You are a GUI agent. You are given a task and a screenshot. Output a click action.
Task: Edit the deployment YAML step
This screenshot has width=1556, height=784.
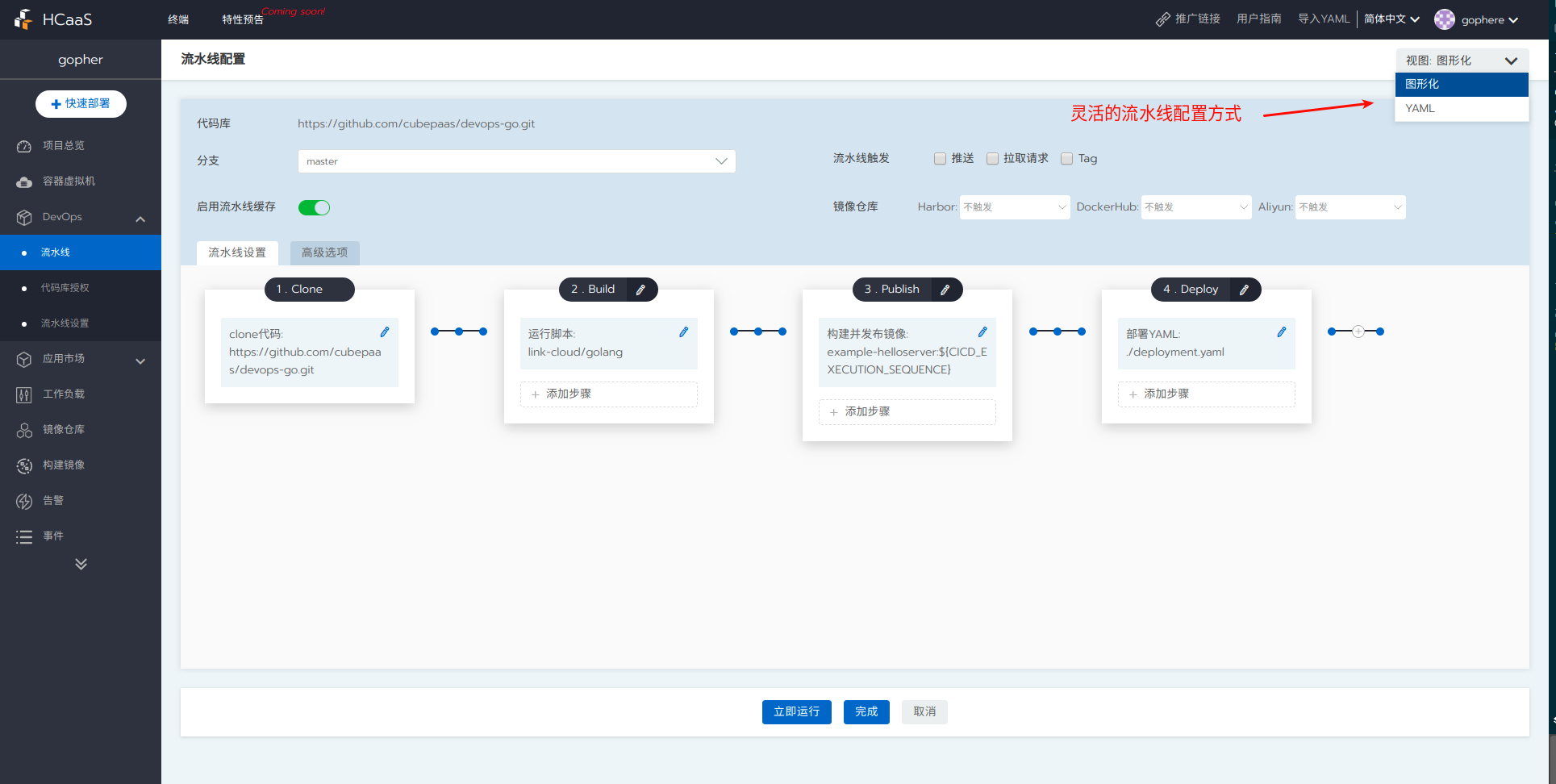point(1281,332)
